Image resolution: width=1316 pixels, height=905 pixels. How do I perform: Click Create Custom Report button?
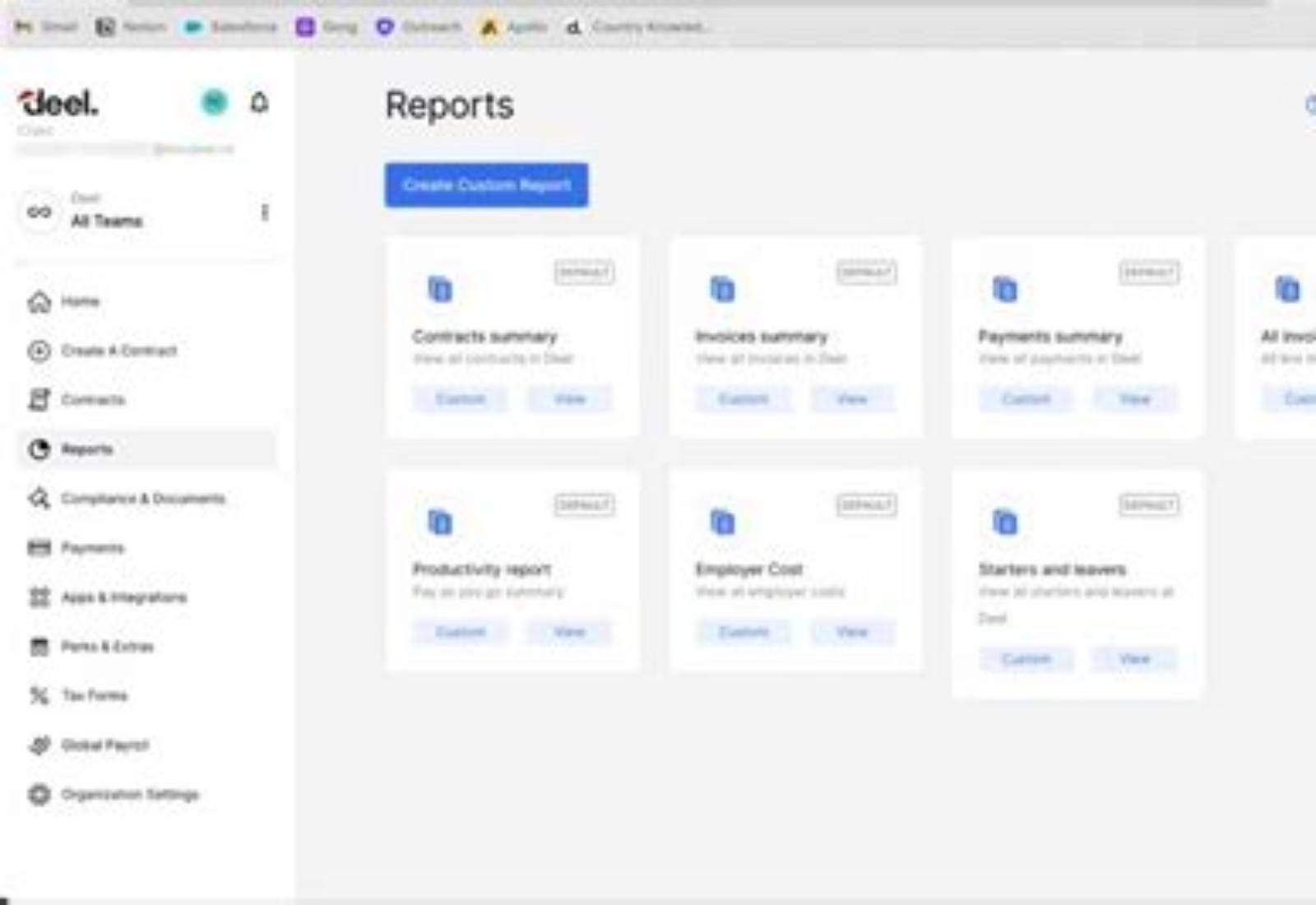[486, 185]
